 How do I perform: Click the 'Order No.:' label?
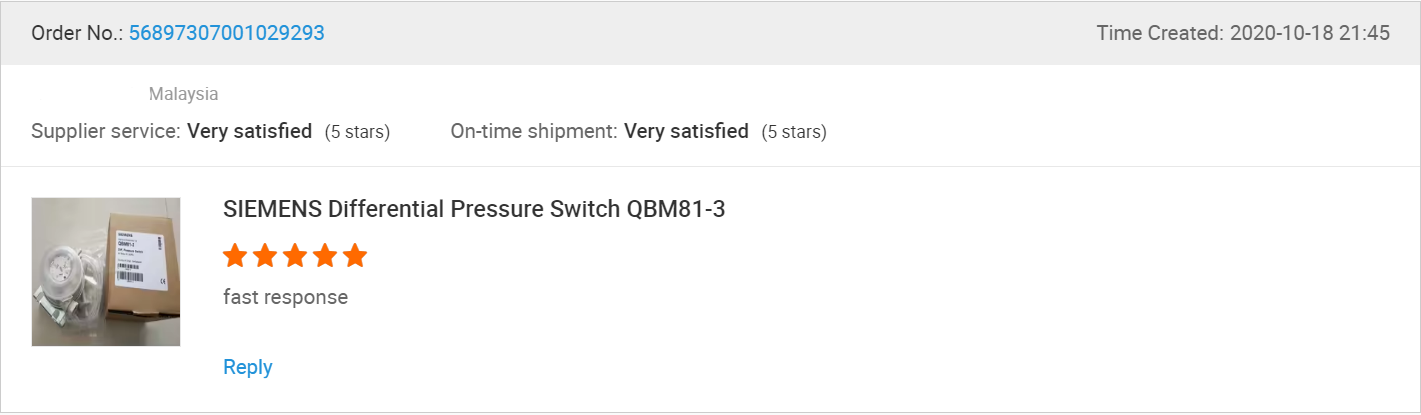click(x=77, y=33)
